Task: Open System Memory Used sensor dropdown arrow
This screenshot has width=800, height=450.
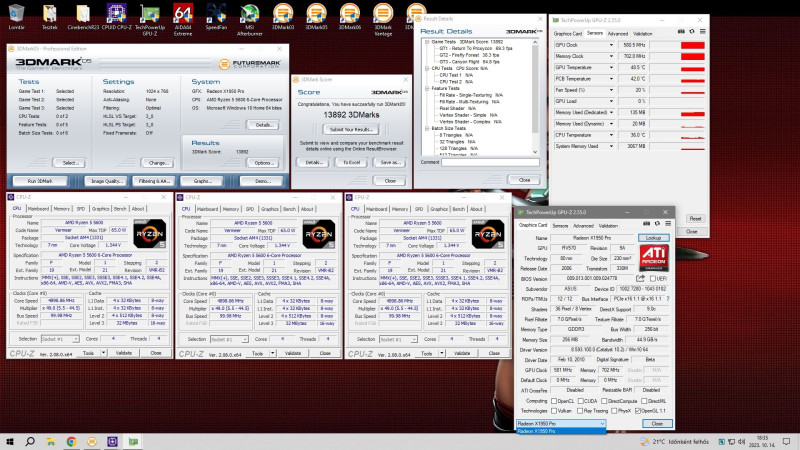Action: 611,146
